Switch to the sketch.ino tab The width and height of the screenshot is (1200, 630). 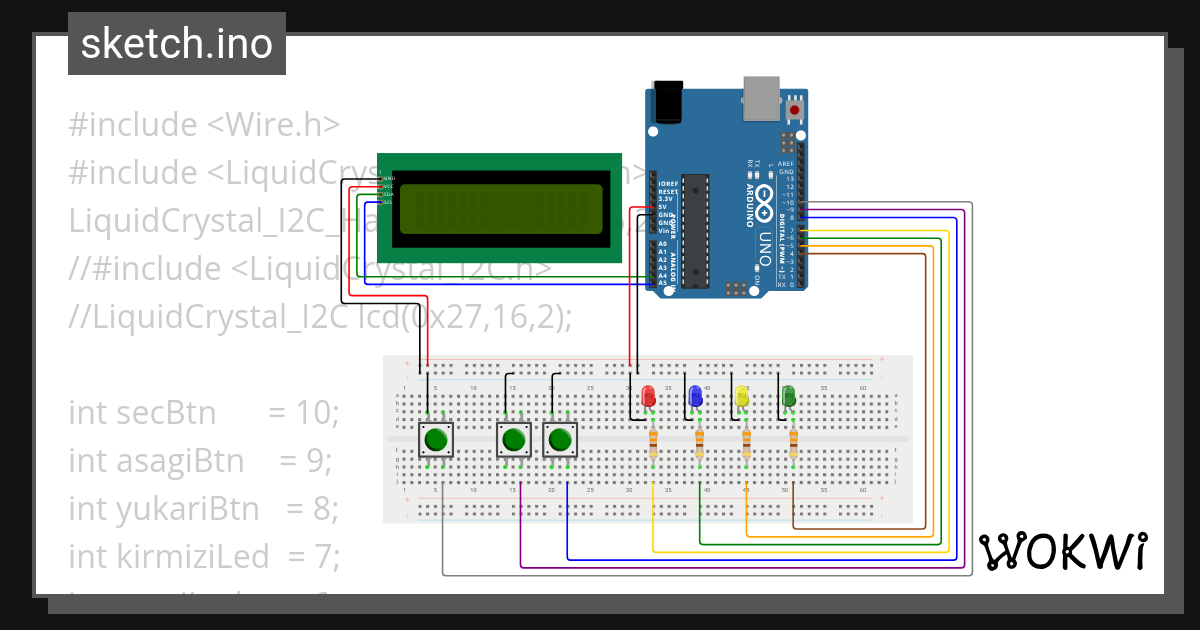pos(176,43)
